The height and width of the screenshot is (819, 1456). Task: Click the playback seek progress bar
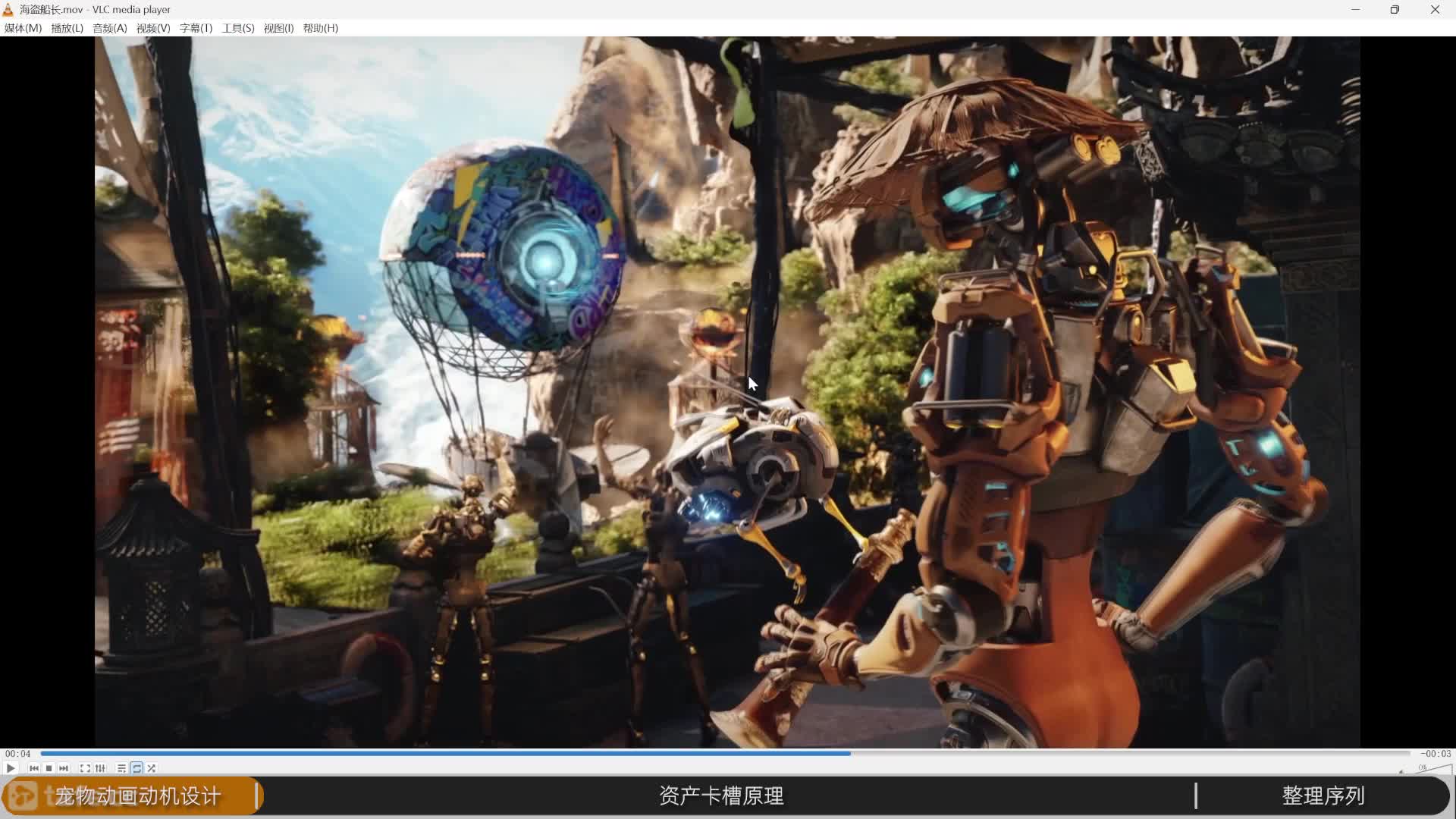click(725, 754)
